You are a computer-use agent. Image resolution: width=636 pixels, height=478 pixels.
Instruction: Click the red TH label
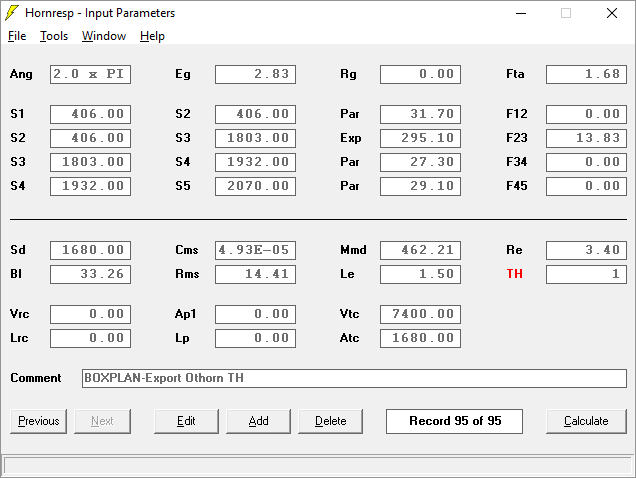[x=514, y=274]
